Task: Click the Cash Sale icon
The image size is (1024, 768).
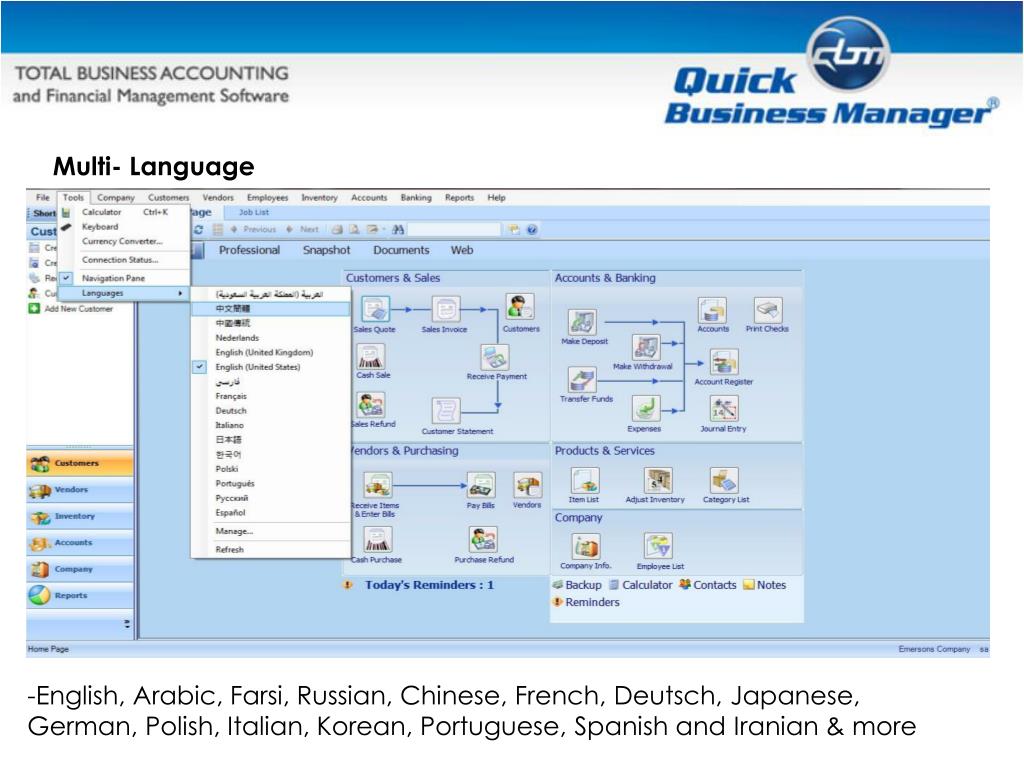Action: tap(371, 357)
